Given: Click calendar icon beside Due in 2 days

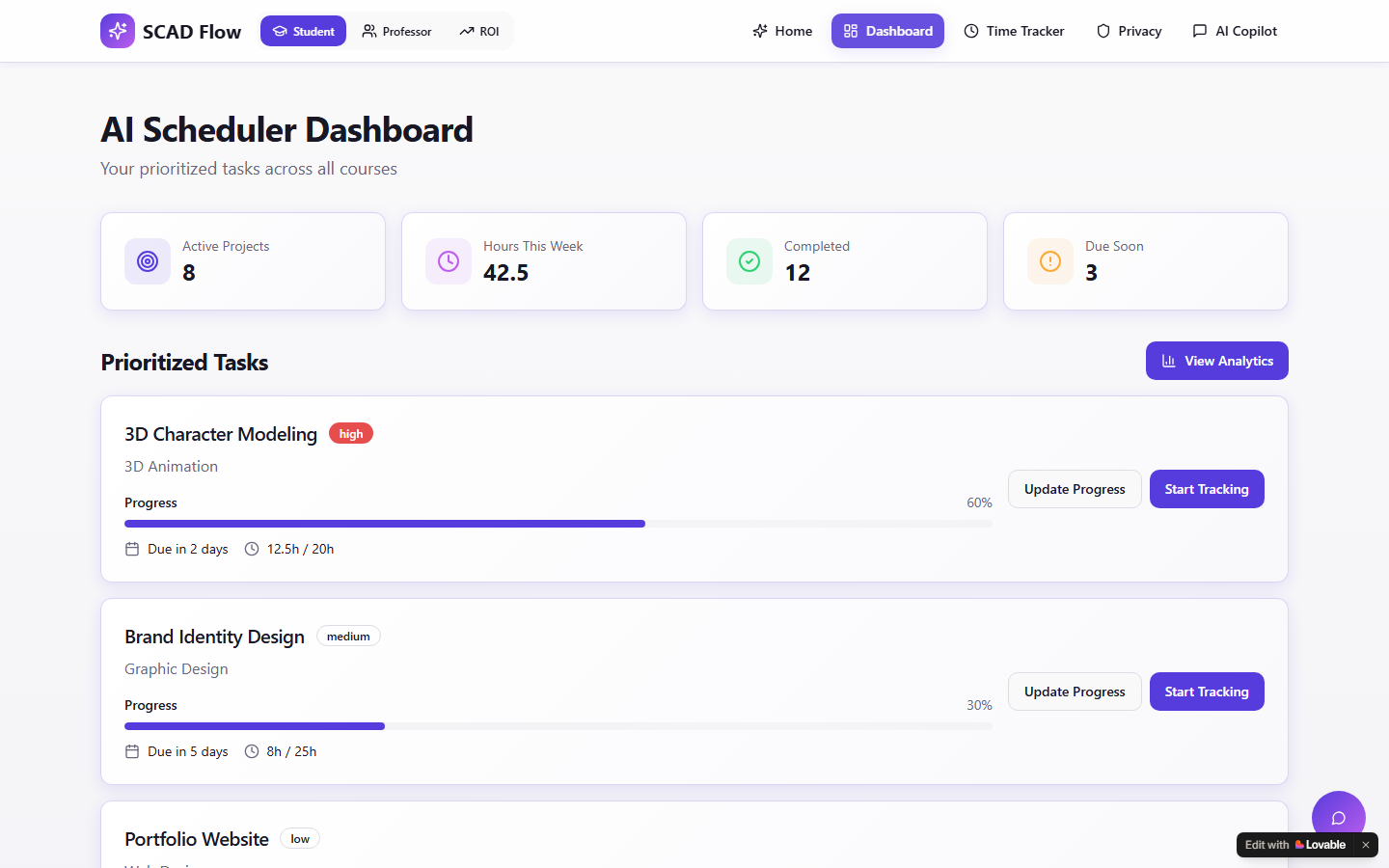Looking at the screenshot, I should [132, 549].
